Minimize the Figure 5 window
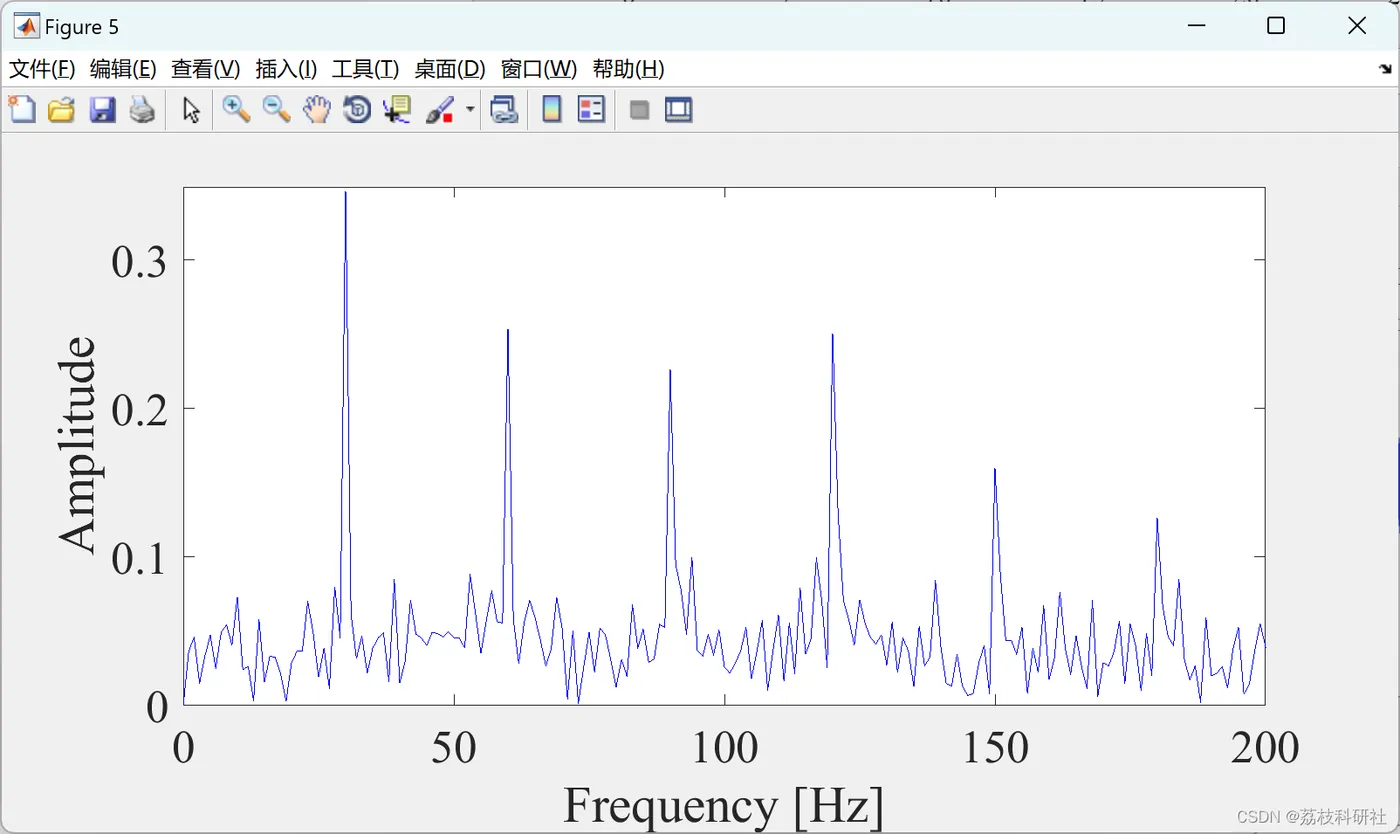 click(1196, 27)
